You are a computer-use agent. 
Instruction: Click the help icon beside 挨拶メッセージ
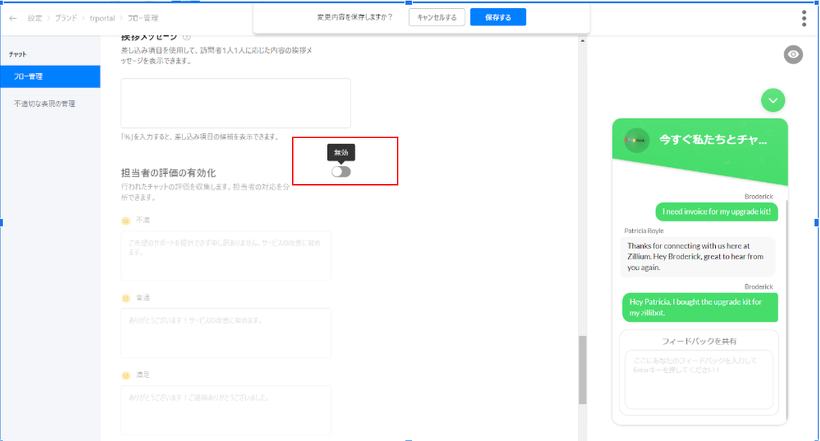click(187, 37)
